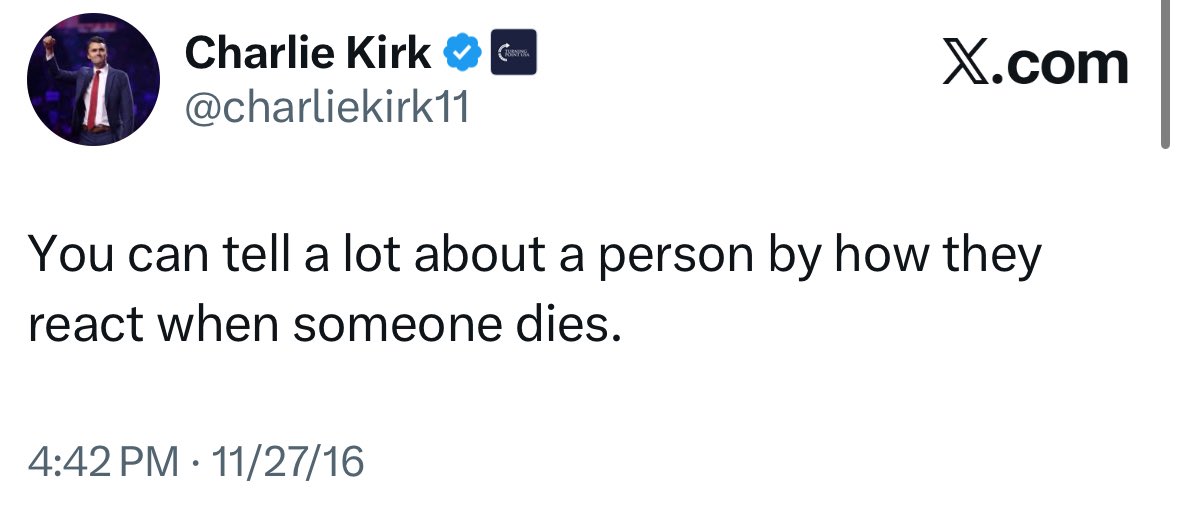1179x521 pixels.
Task: Click the vertical scrollbar on the right edge
Action: 1165,73
